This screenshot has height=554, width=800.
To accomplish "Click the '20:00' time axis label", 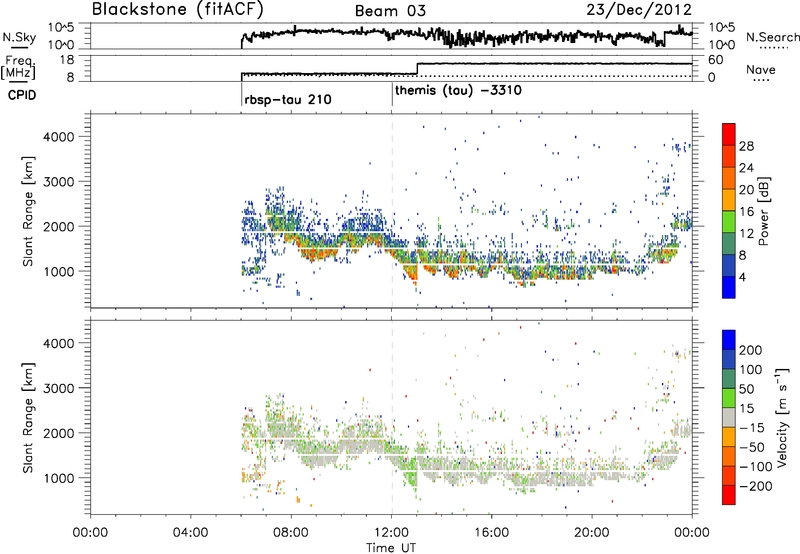I will 592,533.
